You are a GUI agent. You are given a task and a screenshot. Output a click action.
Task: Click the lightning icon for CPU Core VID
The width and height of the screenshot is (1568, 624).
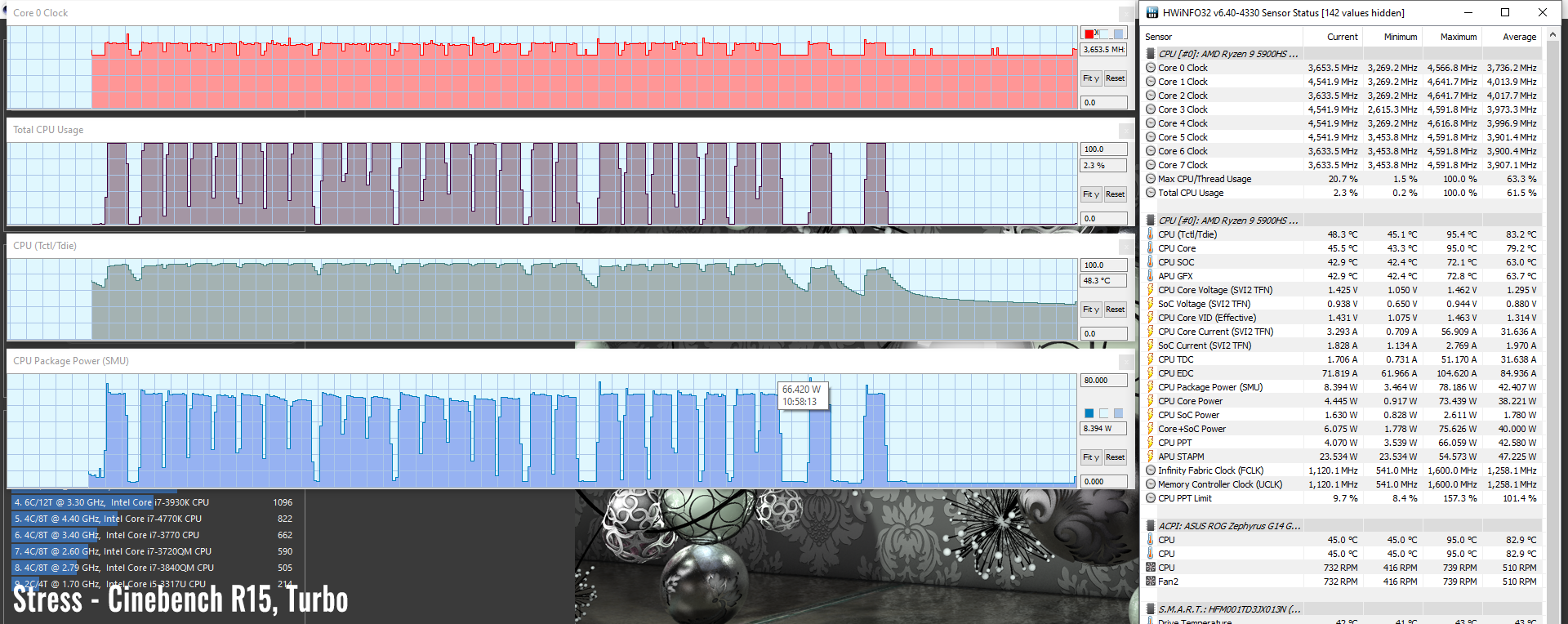pos(1151,318)
